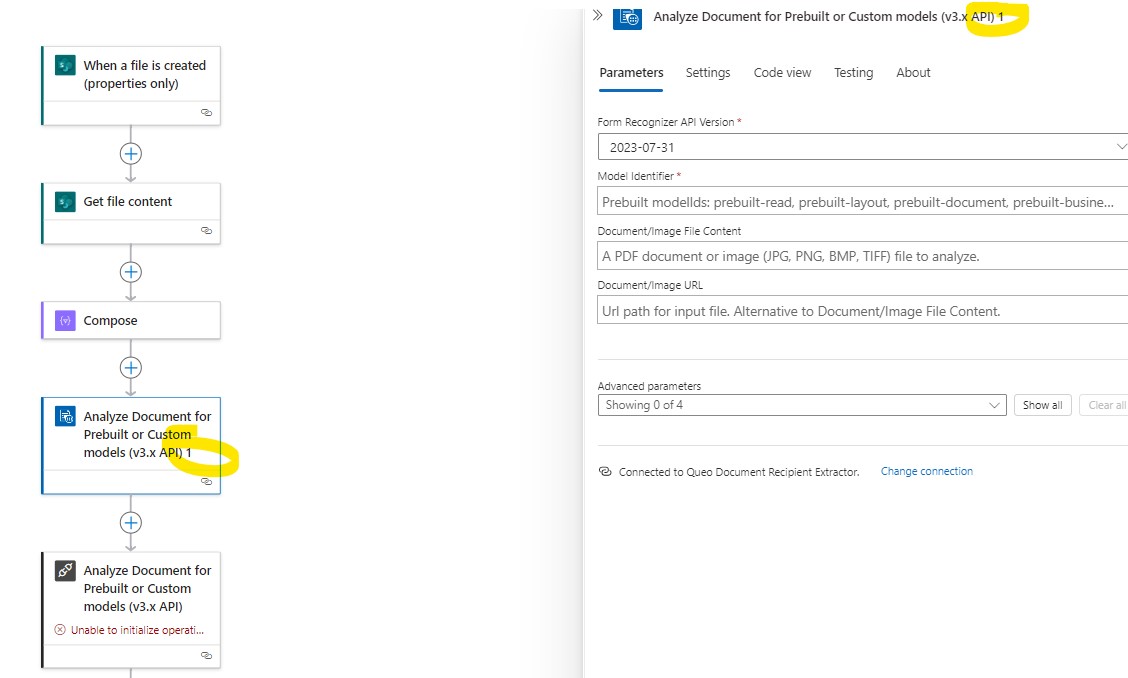Click Change connection for Queo Document Recipient Extractor
The width and height of the screenshot is (1128, 678).
(926, 471)
